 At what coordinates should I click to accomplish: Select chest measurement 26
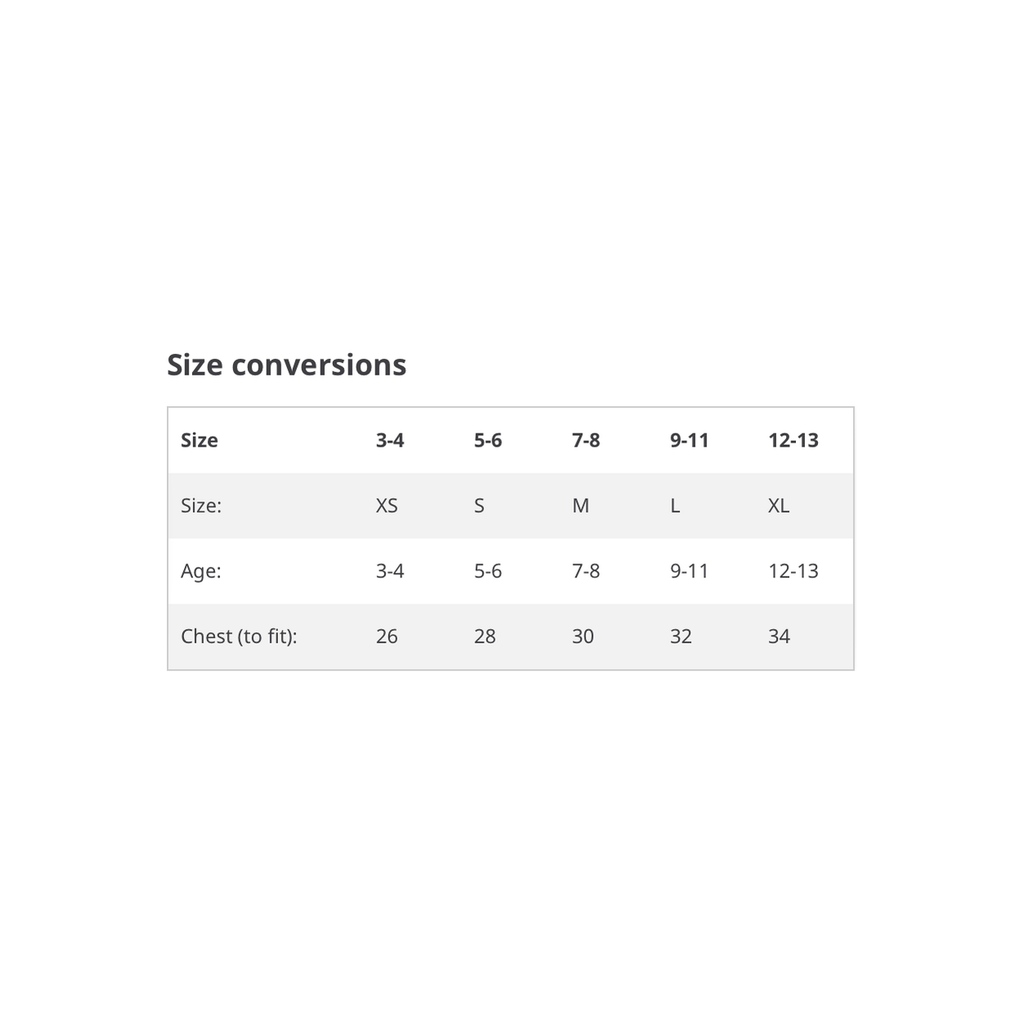pyautogui.click(x=387, y=636)
